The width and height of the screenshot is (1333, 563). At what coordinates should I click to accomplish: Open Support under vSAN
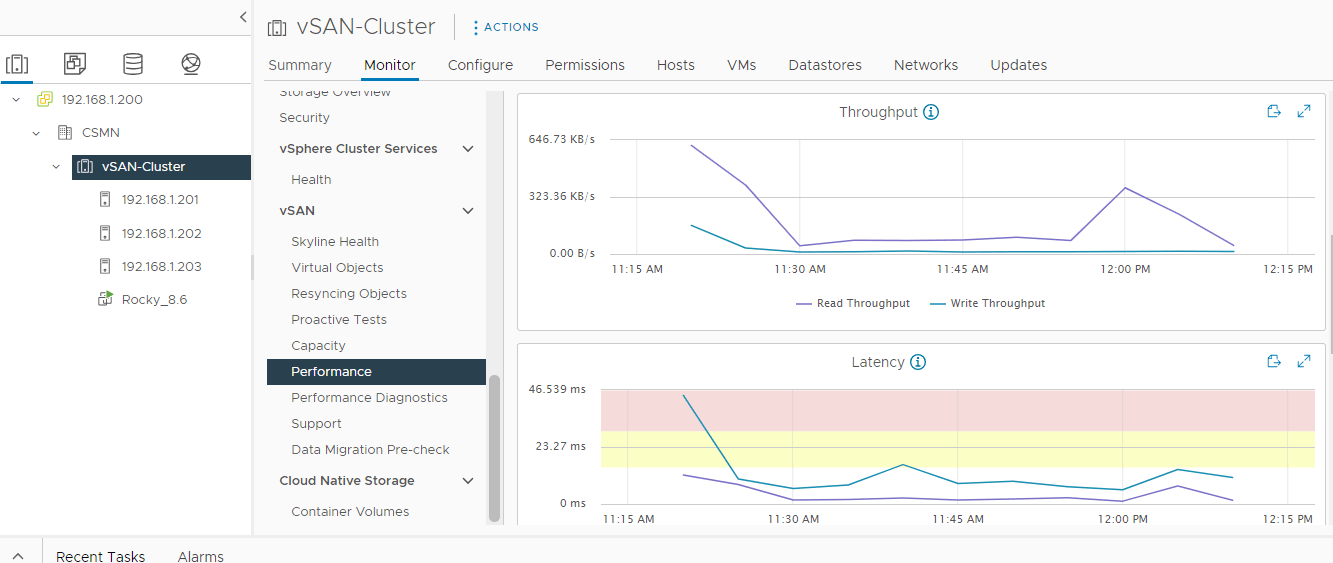316,424
